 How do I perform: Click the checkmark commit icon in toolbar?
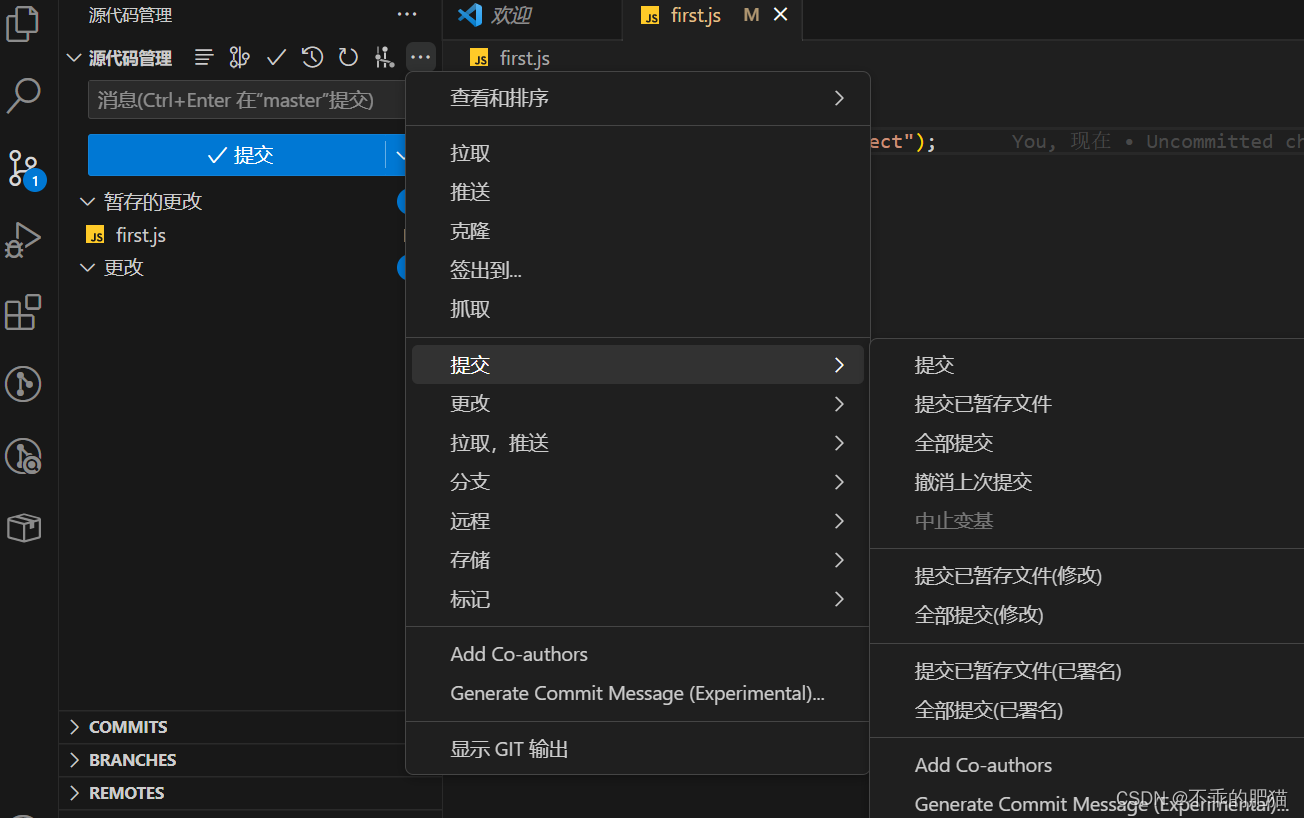[276, 57]
